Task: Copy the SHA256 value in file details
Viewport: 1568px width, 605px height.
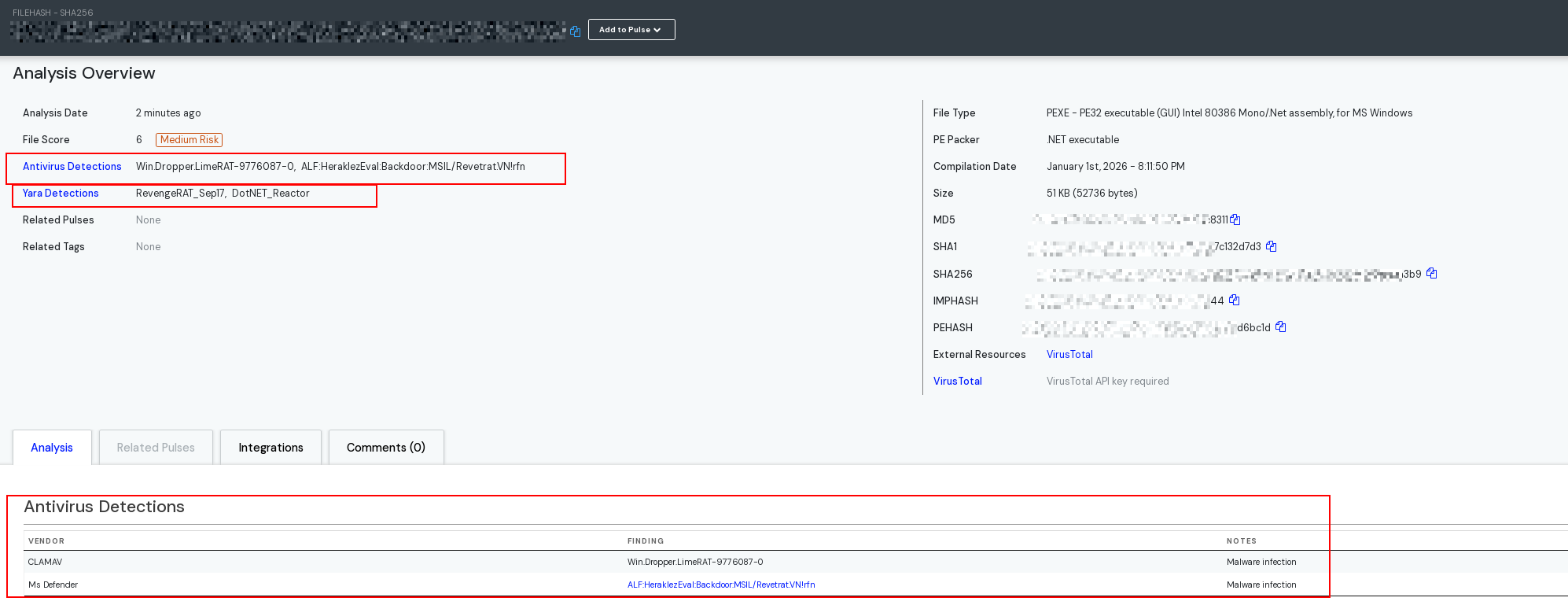Action: click(x=1432, y=273)
